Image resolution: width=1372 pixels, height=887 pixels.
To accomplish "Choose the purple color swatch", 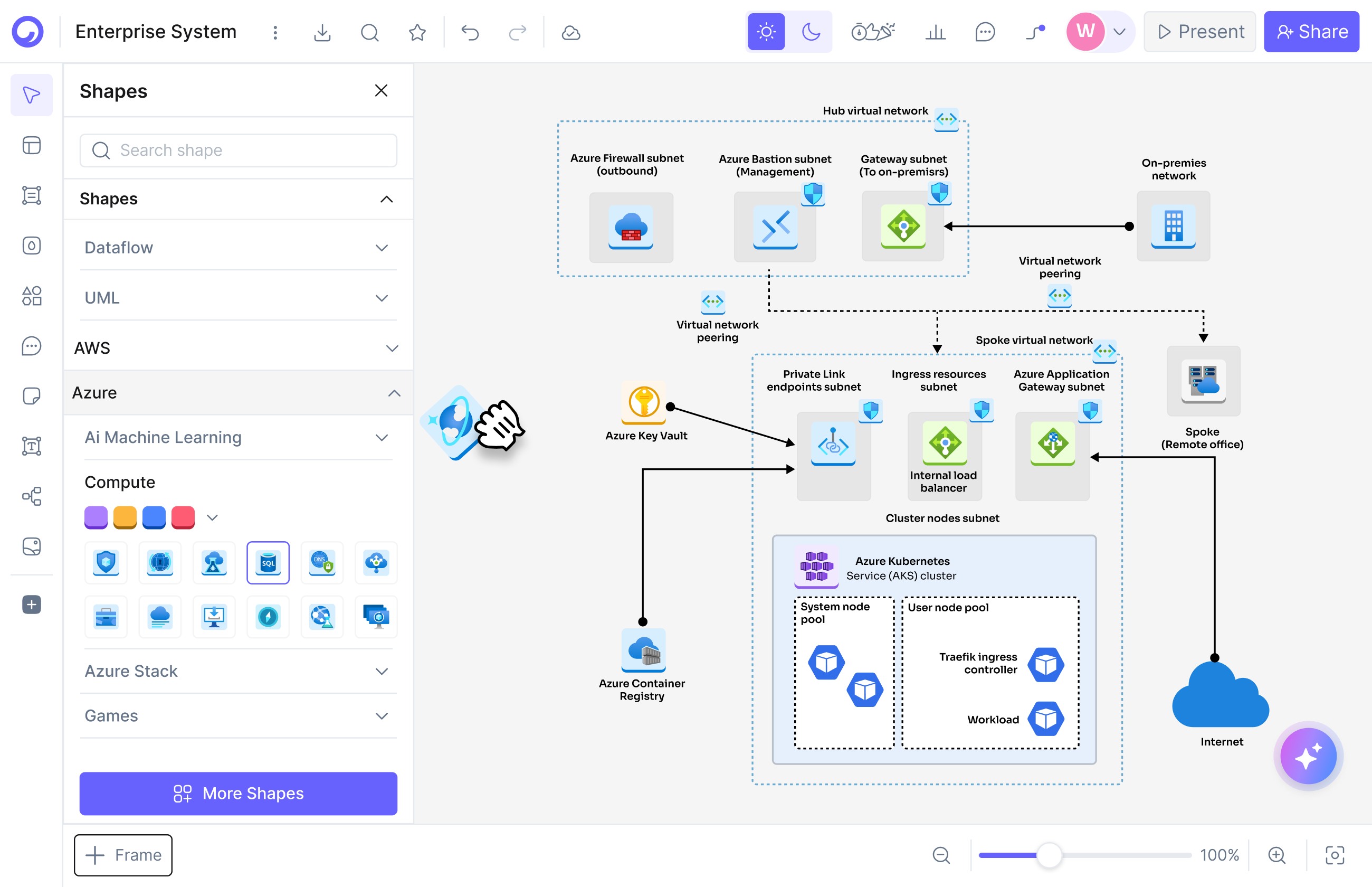I will pyautogui.click(x=96, y=517).
